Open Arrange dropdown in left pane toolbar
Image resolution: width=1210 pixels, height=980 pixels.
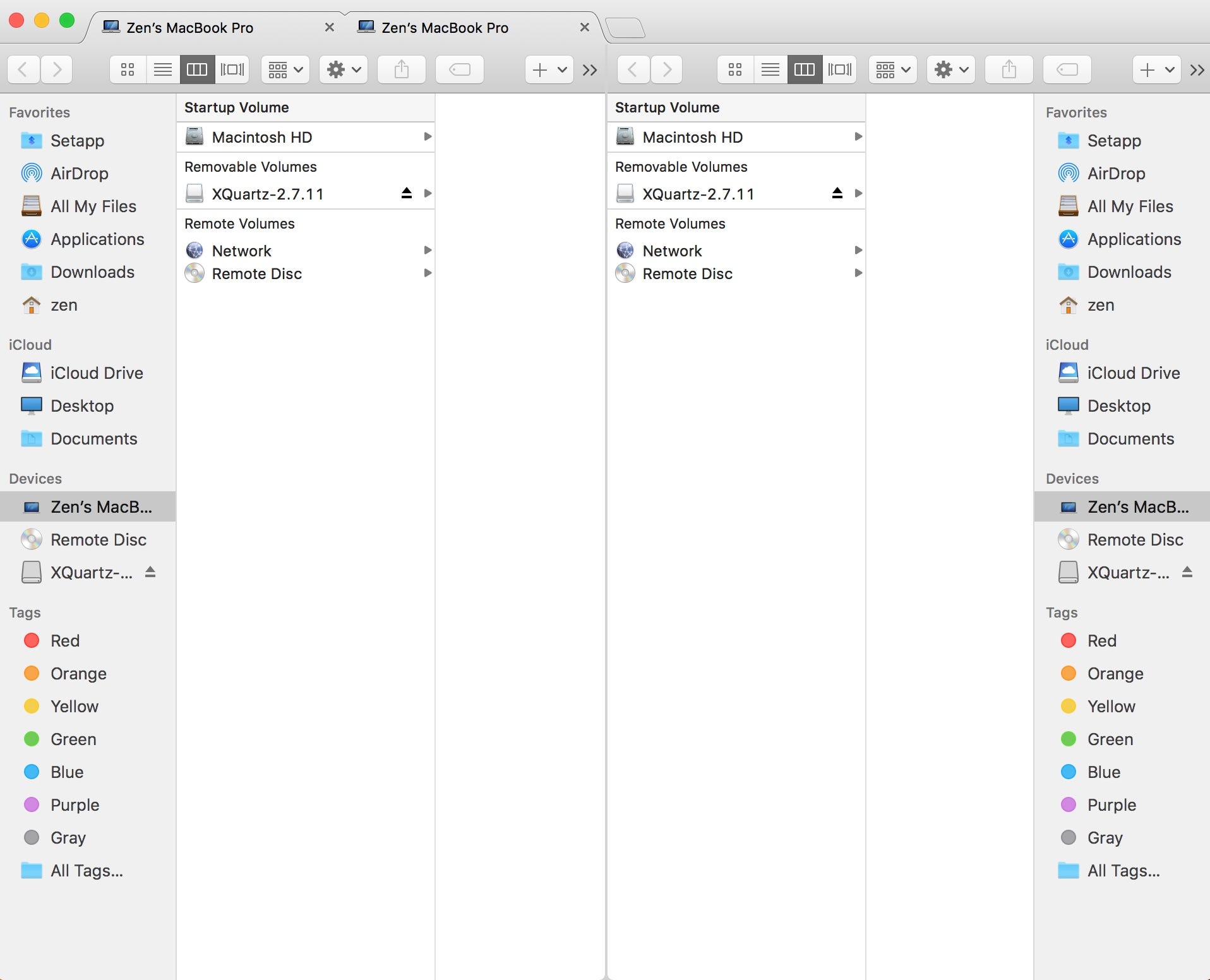(285, 69)
